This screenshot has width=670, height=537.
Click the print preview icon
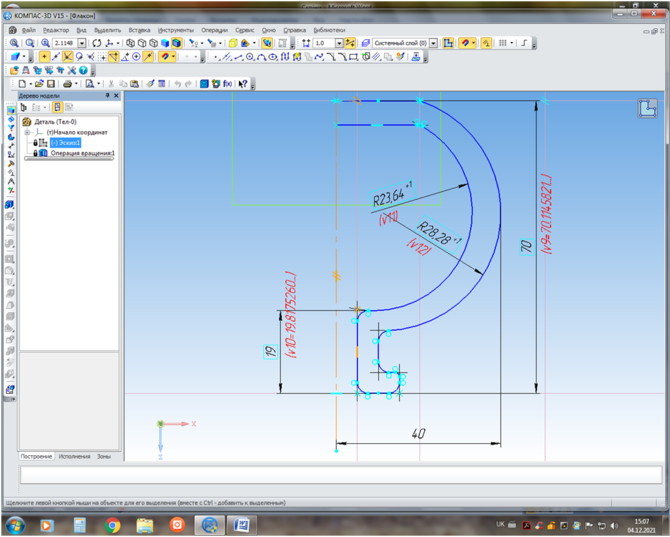pyautogui.click(x=90, y=84)
